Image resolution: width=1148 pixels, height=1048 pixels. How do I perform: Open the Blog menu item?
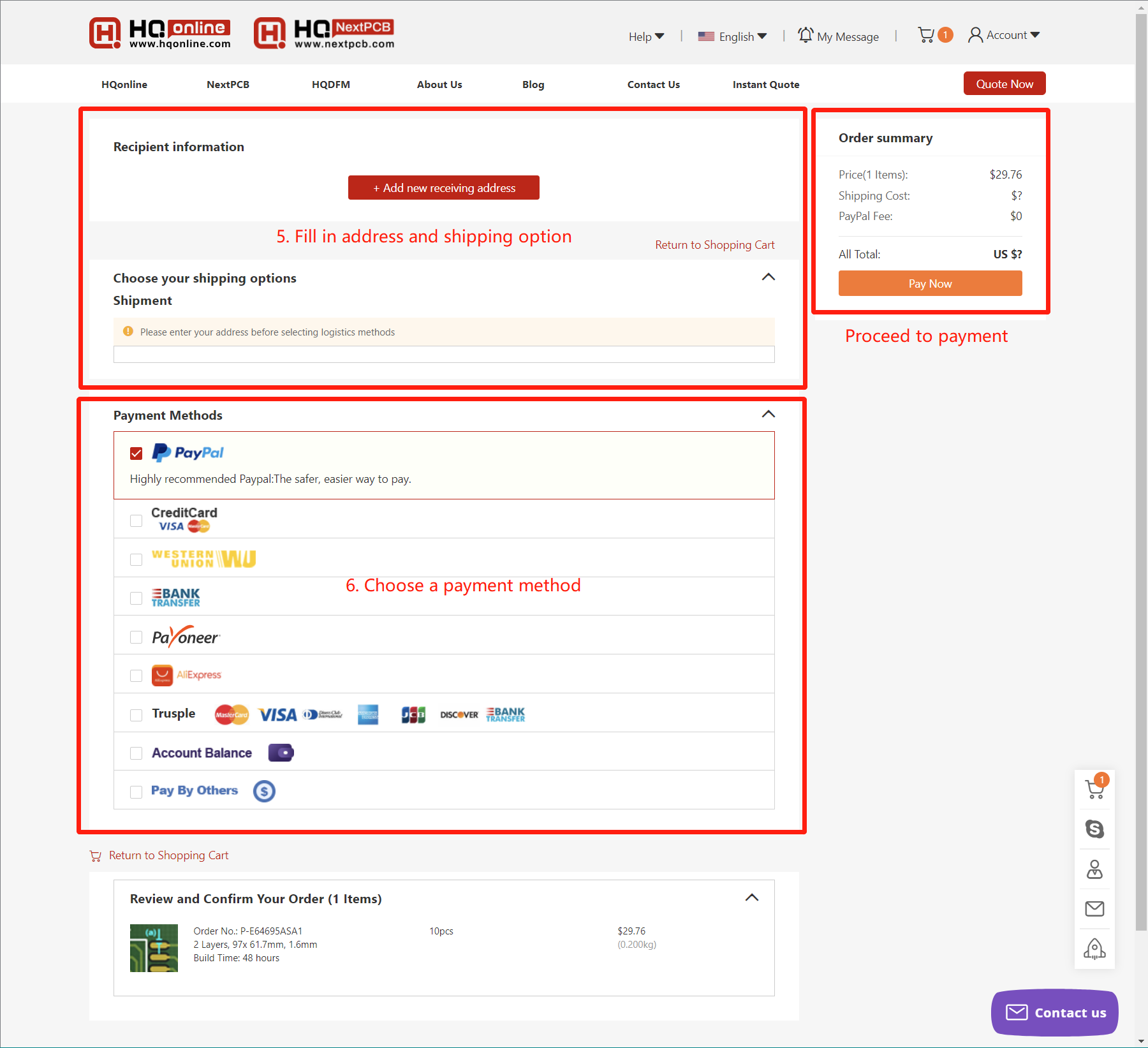pos(533,84)
